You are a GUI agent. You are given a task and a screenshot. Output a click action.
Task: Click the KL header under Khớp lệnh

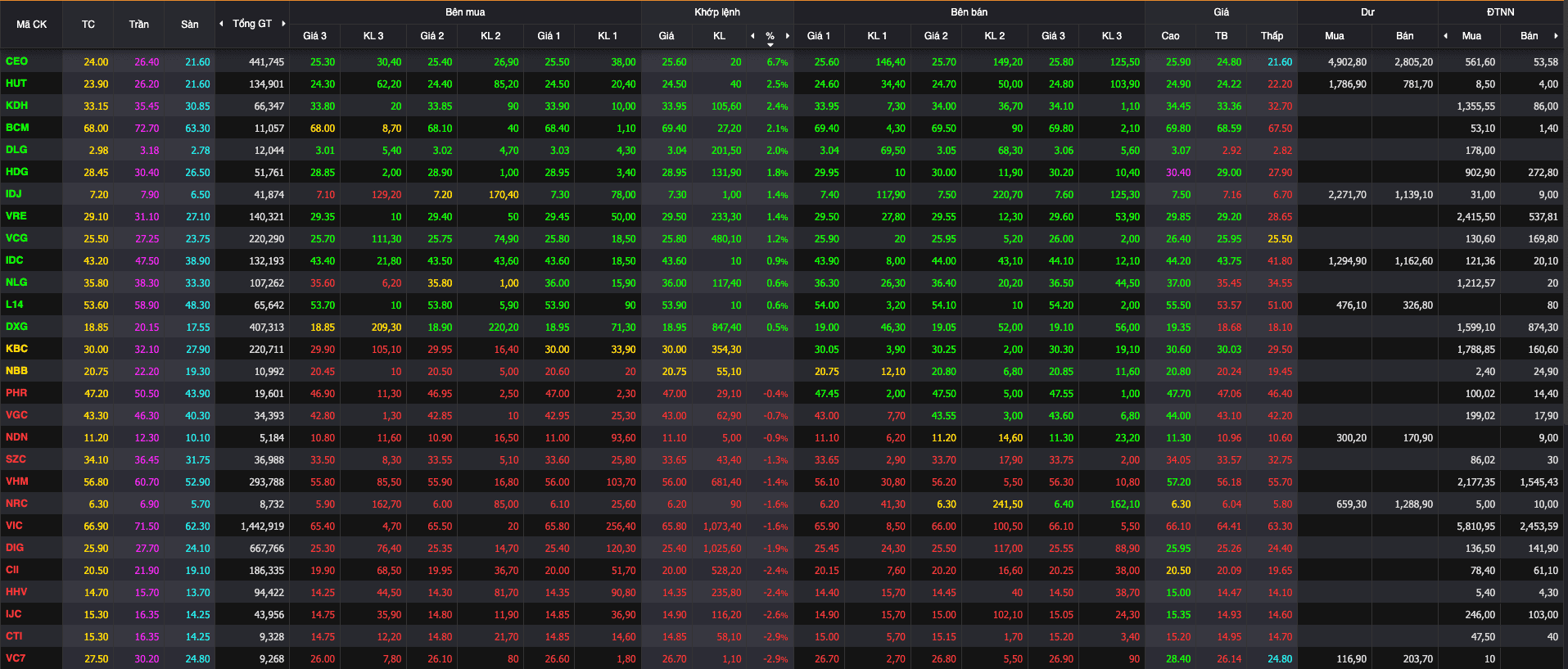point(719,36)
